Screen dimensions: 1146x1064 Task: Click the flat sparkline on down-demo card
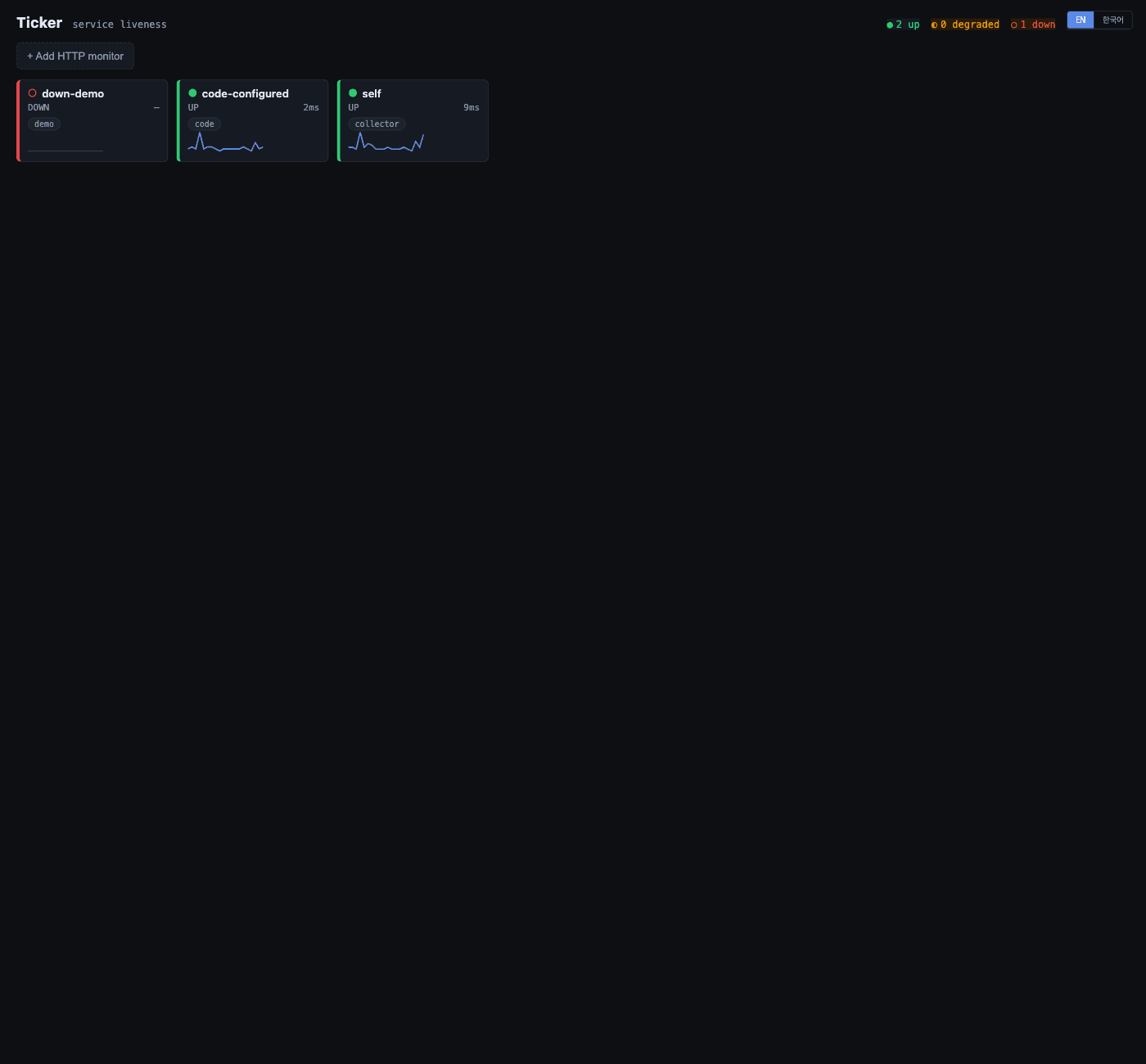[65, 151]
